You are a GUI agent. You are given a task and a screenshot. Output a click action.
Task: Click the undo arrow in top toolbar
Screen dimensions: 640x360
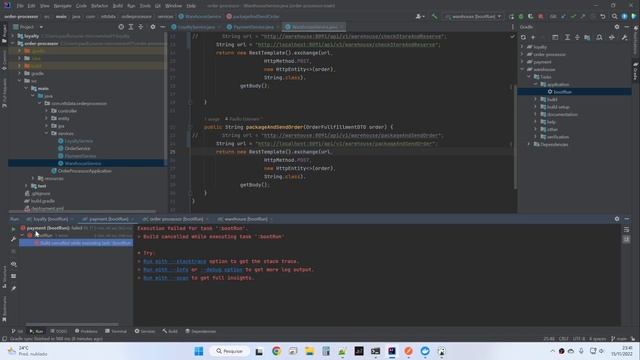(603, 17)
